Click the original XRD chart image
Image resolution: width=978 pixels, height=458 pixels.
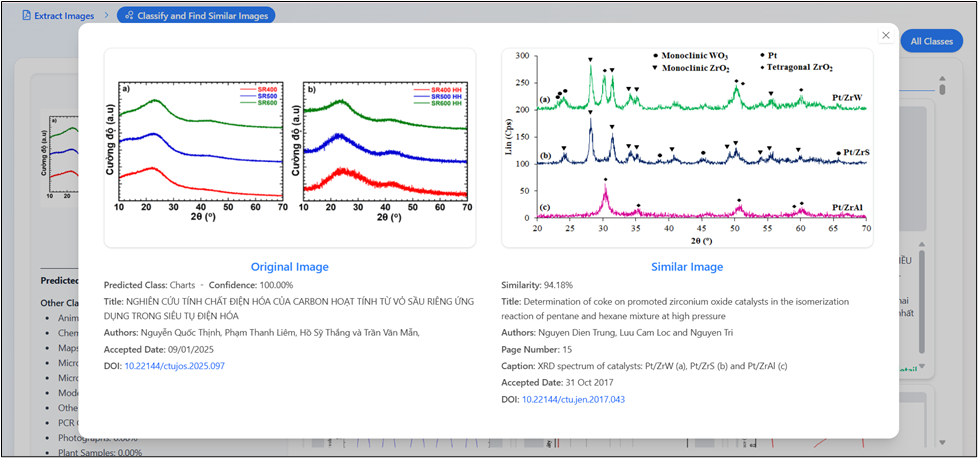pos(289,148)
